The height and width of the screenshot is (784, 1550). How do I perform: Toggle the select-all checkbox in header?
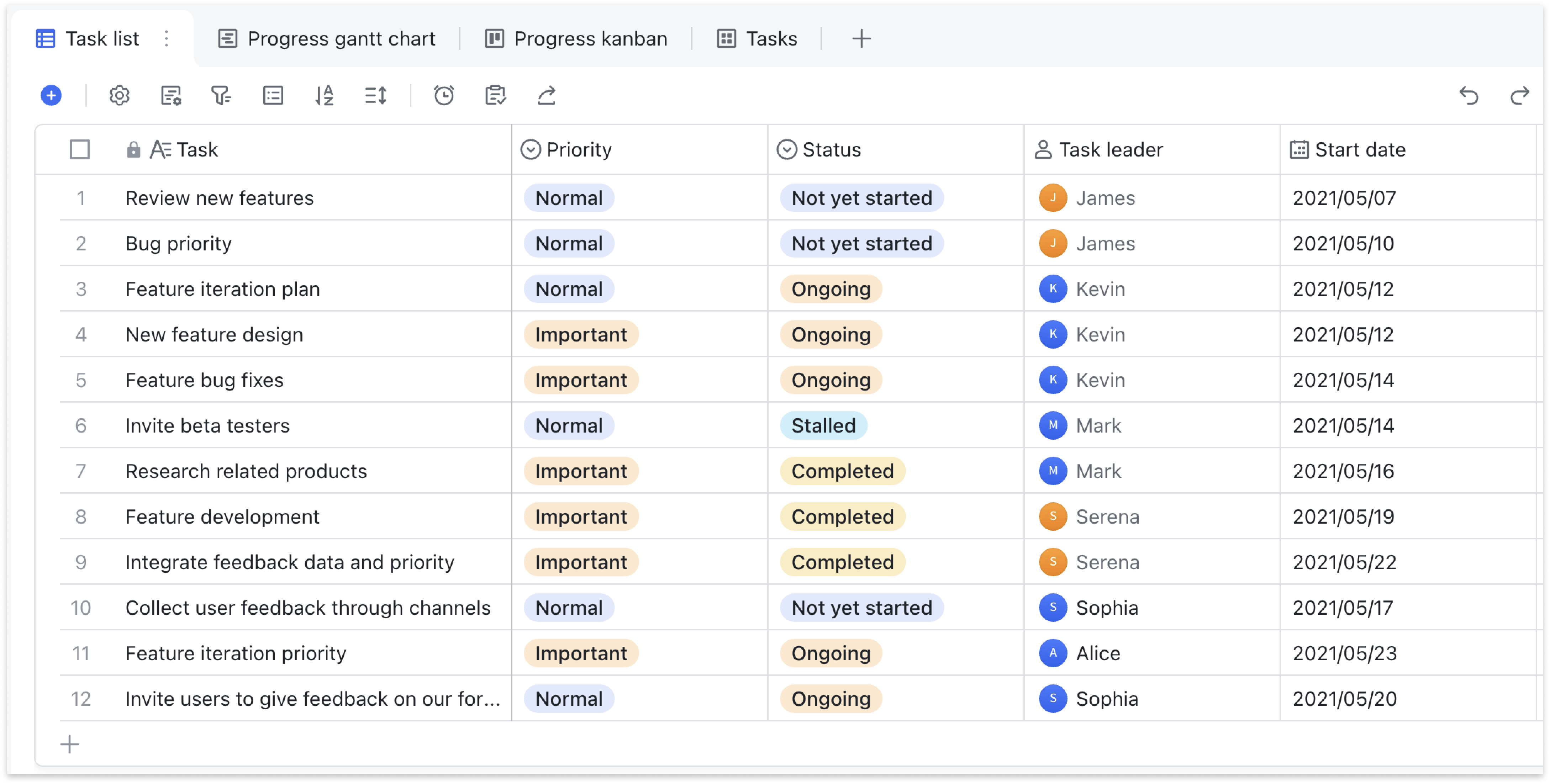pyautogui.click(x=79, y=149)
